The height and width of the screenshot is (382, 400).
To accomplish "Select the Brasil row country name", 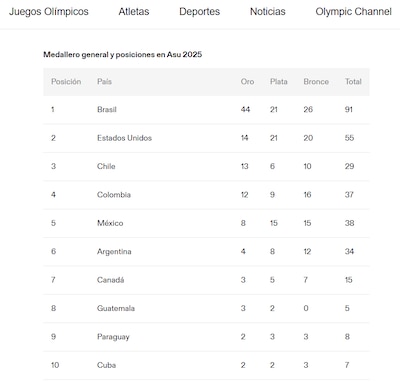I will pos(107,110).
